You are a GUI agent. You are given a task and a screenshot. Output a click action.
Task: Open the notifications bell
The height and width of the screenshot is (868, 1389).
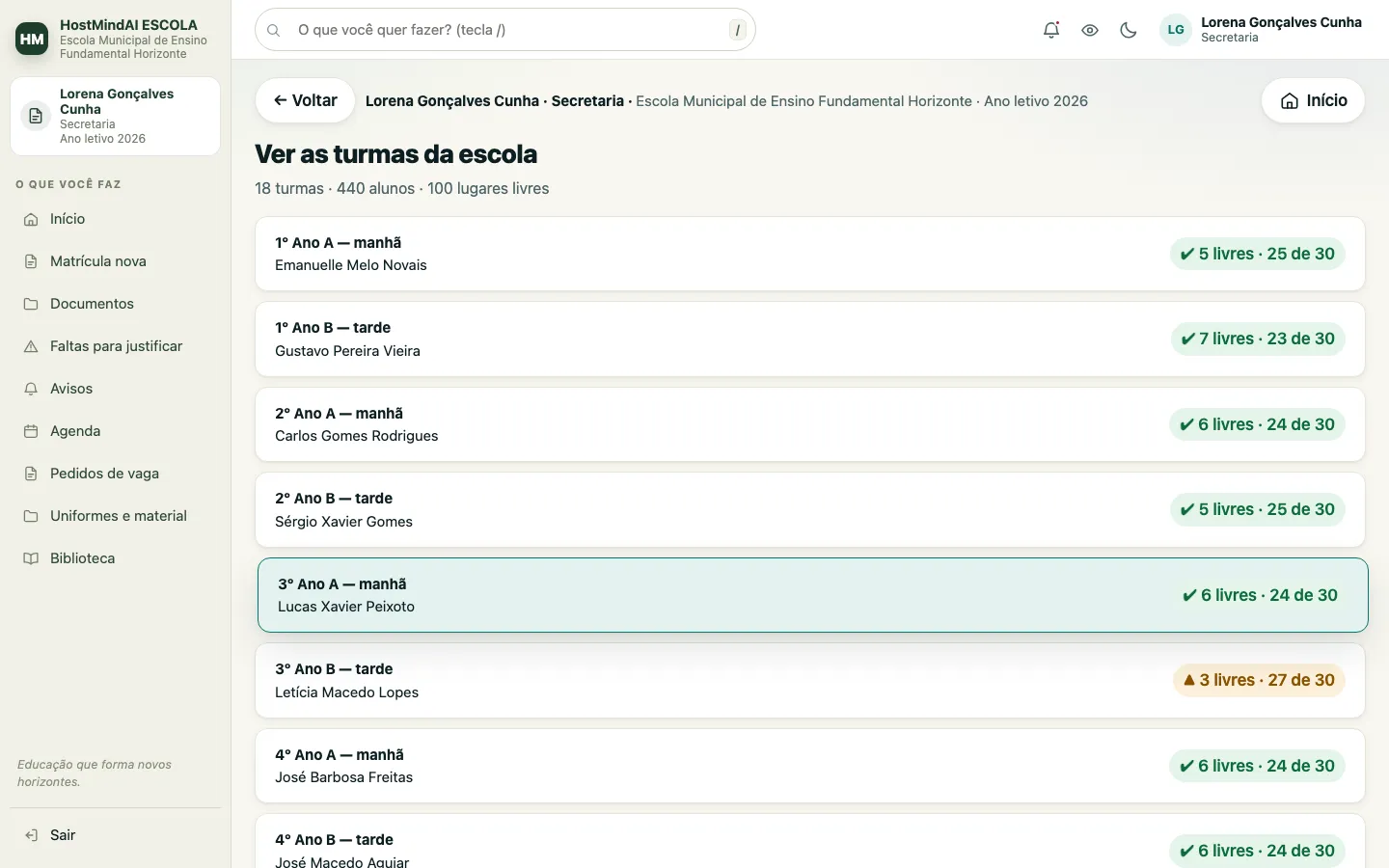[1051, 30]
